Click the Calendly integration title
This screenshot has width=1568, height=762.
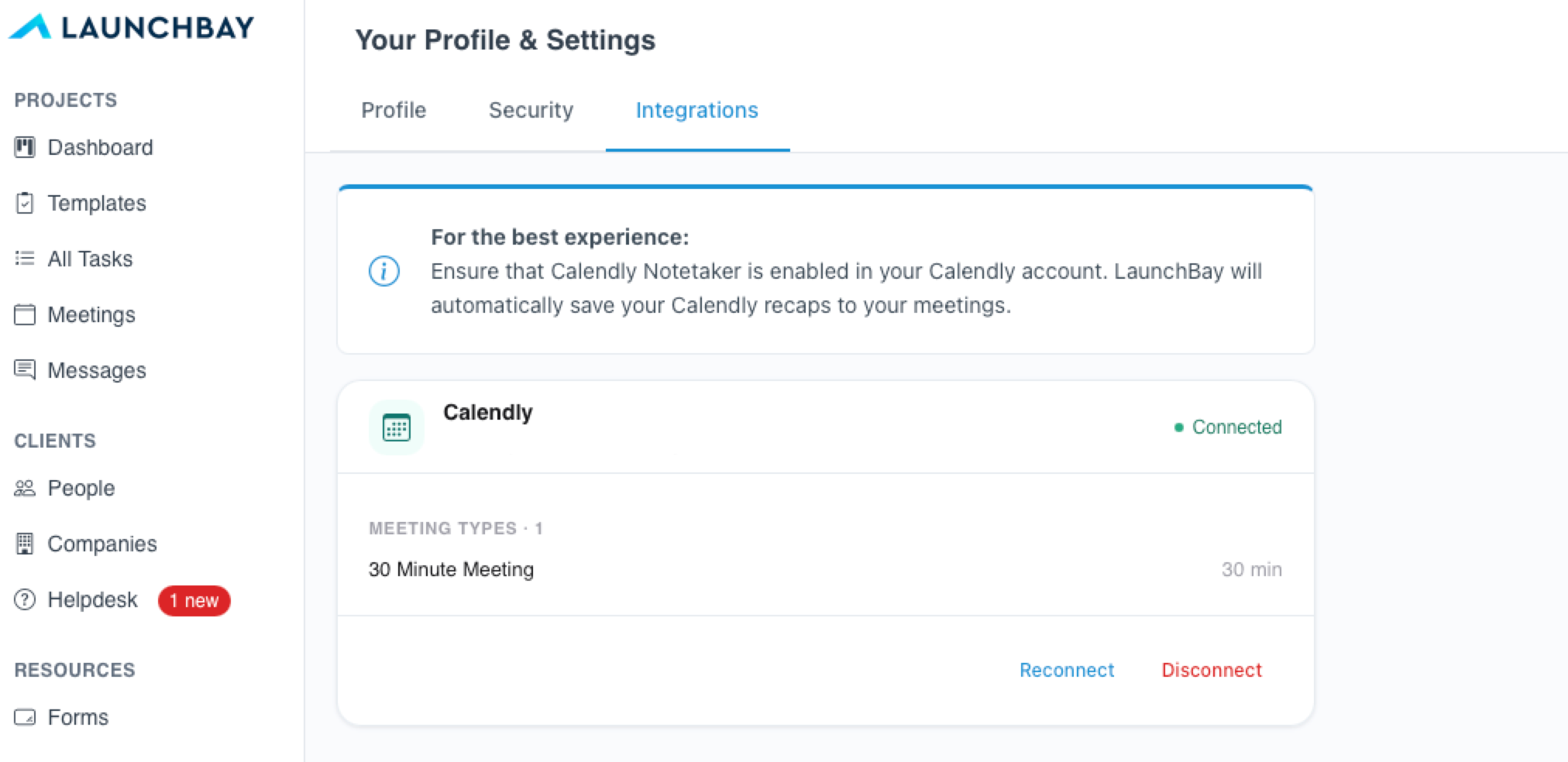tap(488, 412)
